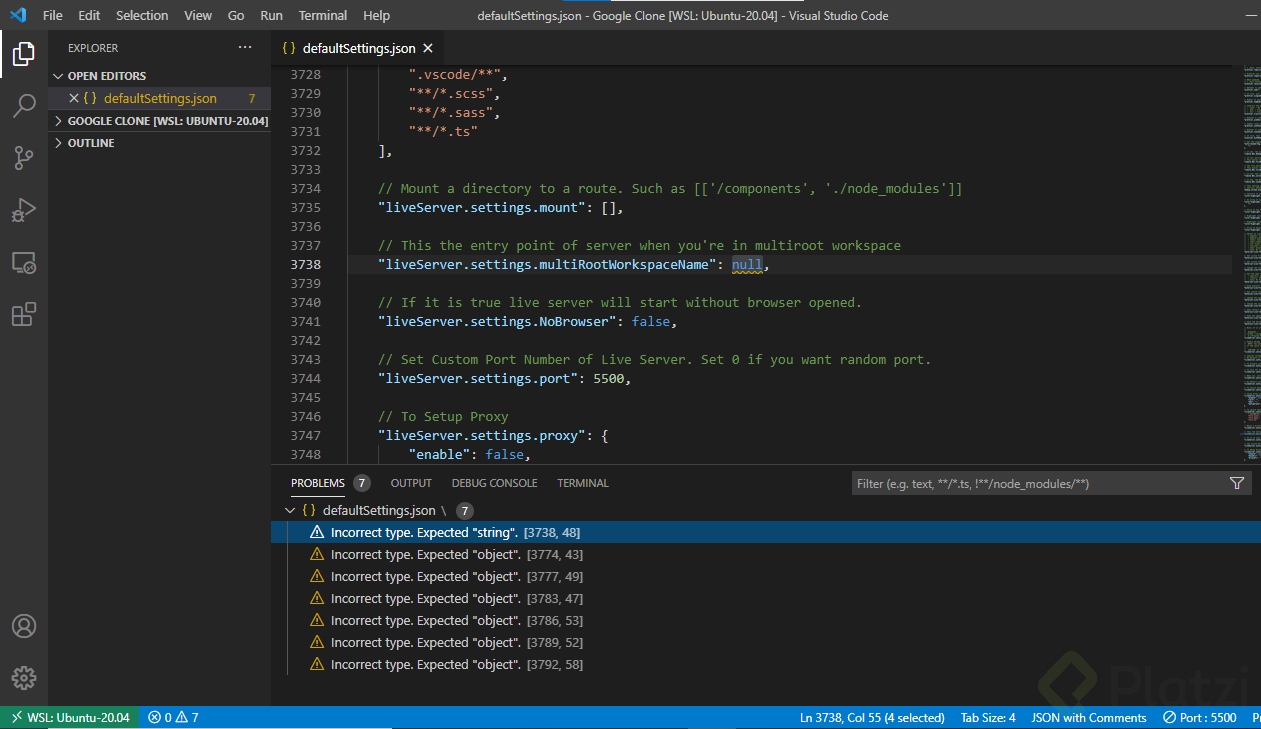Open the Manage gear icon

pyautogui.click(x=24, y=677)
